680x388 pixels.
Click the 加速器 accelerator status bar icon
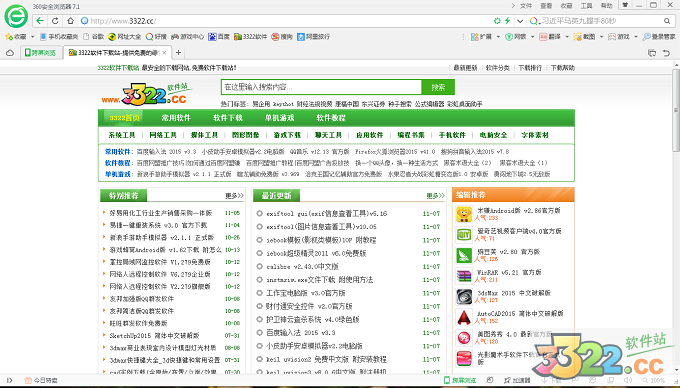pos(517,380)
